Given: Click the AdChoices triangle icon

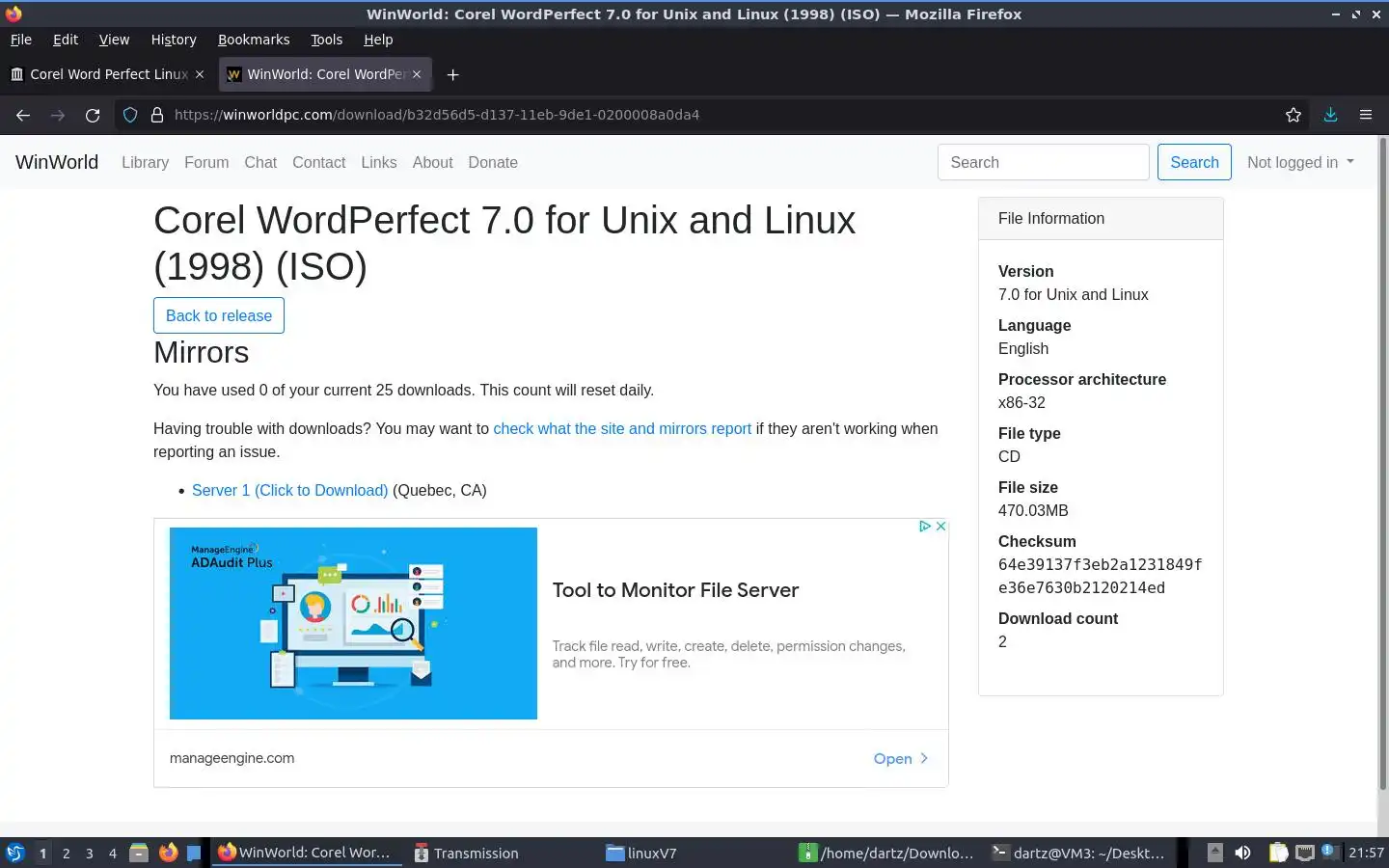Looking at the screenshot, I should tap(924, 527).
